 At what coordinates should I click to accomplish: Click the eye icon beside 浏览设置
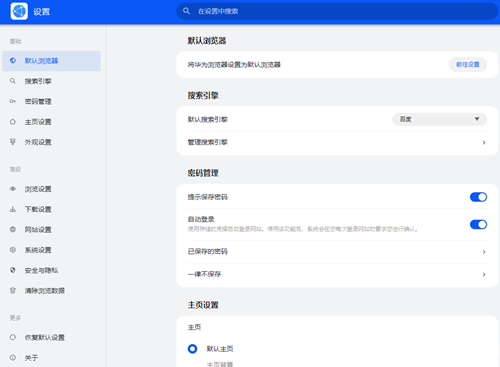pyautogui.click(x=13, y=189)
